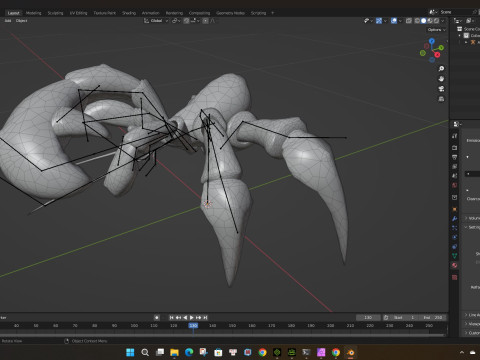The image size is (480, 360).
Task: Switch to wireframe viewport shading
Action: pos(417,21)
